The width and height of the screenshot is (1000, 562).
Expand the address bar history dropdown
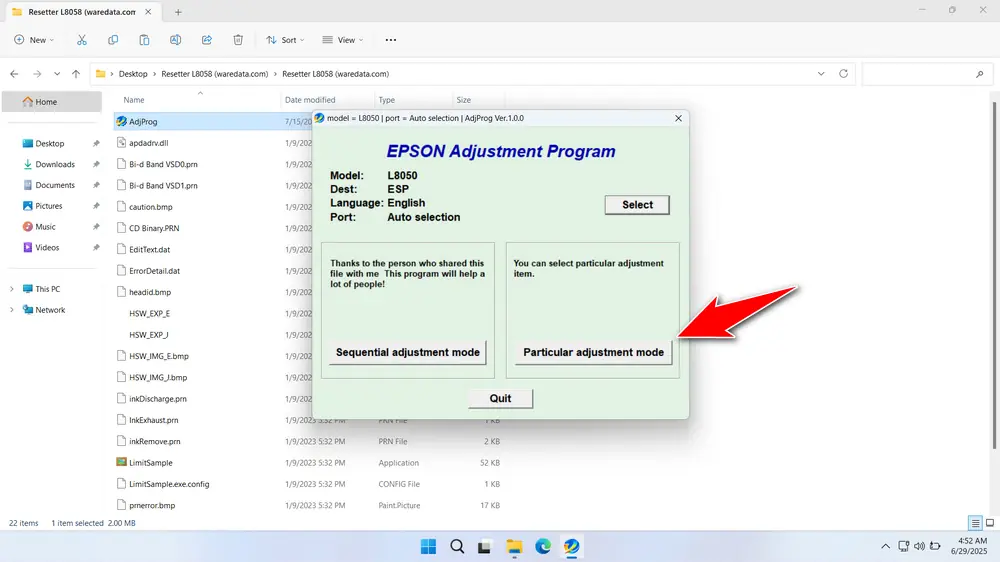[x=821, y=74]
